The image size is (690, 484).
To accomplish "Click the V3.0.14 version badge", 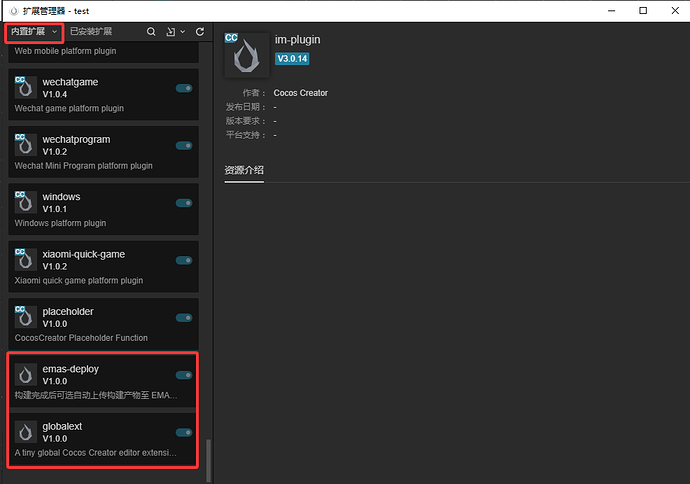I will [292, 59].
